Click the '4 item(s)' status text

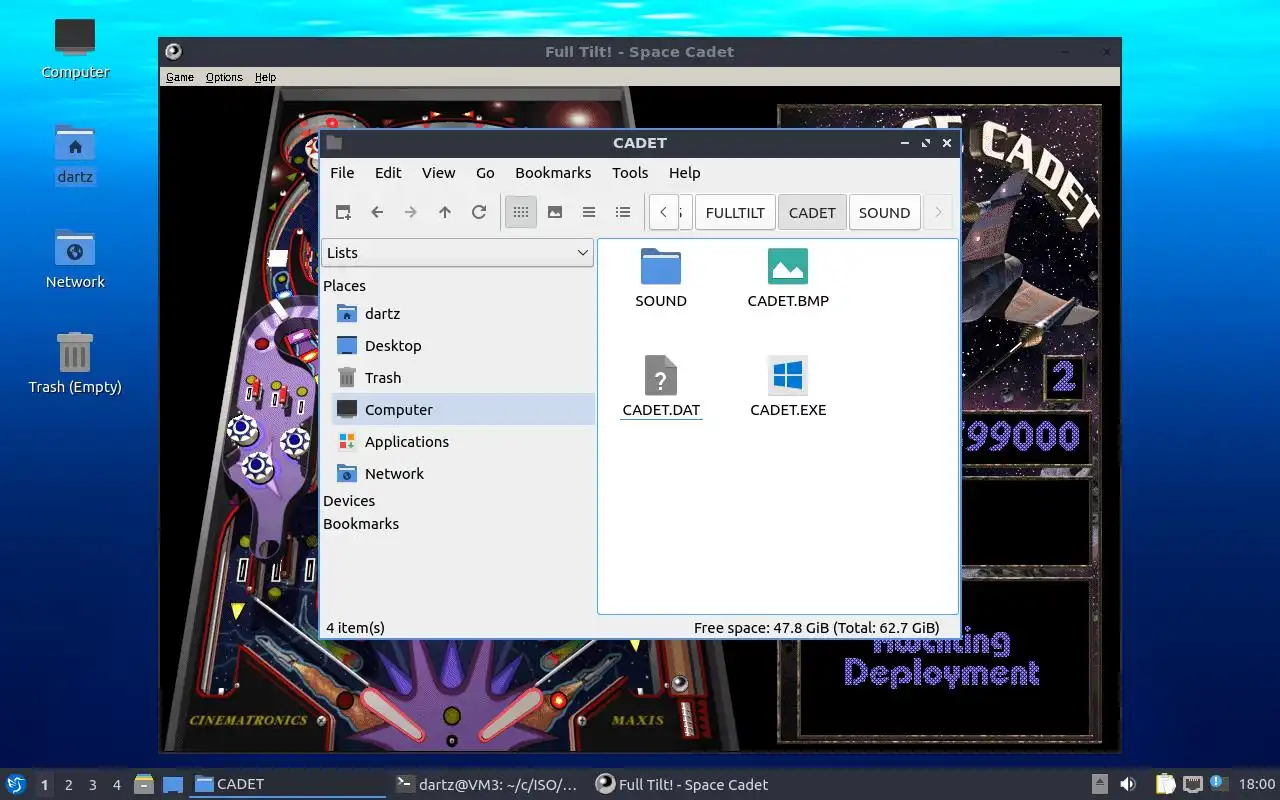(355, 628)
